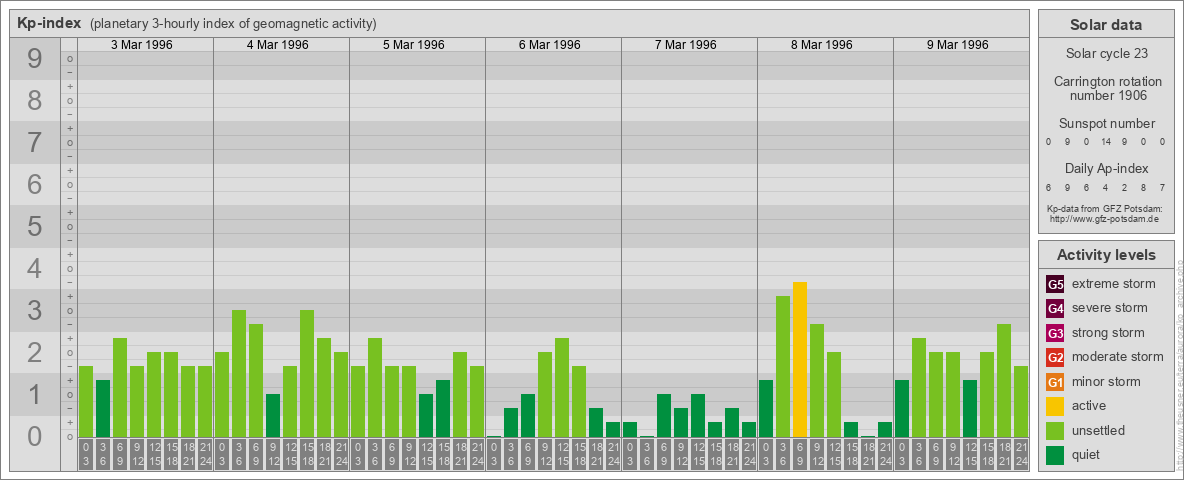
Task: Select the 5 Mar 1996 date header
Action: [x=414, y=45]
